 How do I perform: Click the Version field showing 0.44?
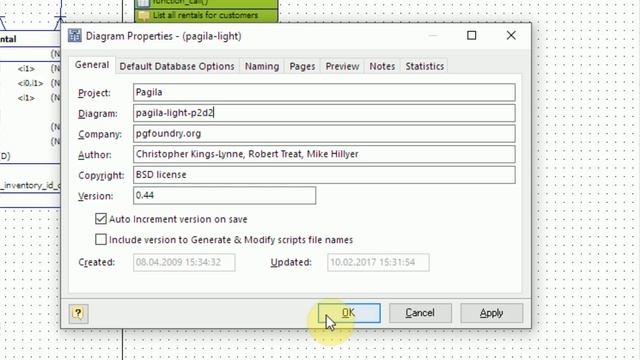click(x=224, y=196)
